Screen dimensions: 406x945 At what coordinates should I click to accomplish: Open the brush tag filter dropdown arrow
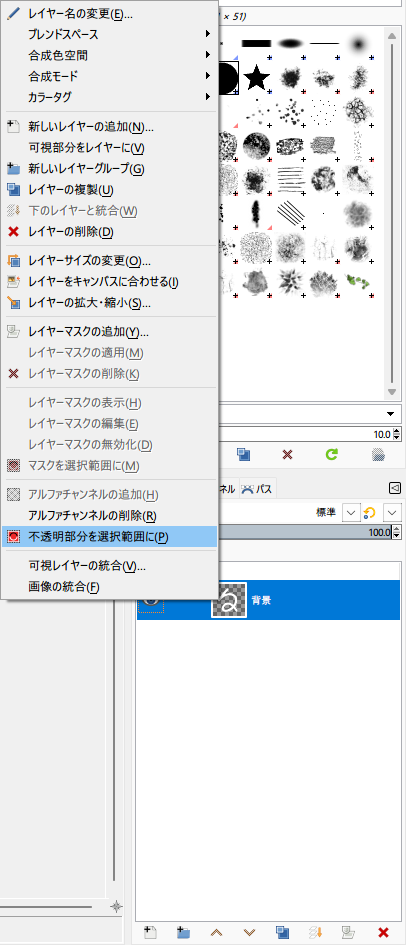click(390, 414)
